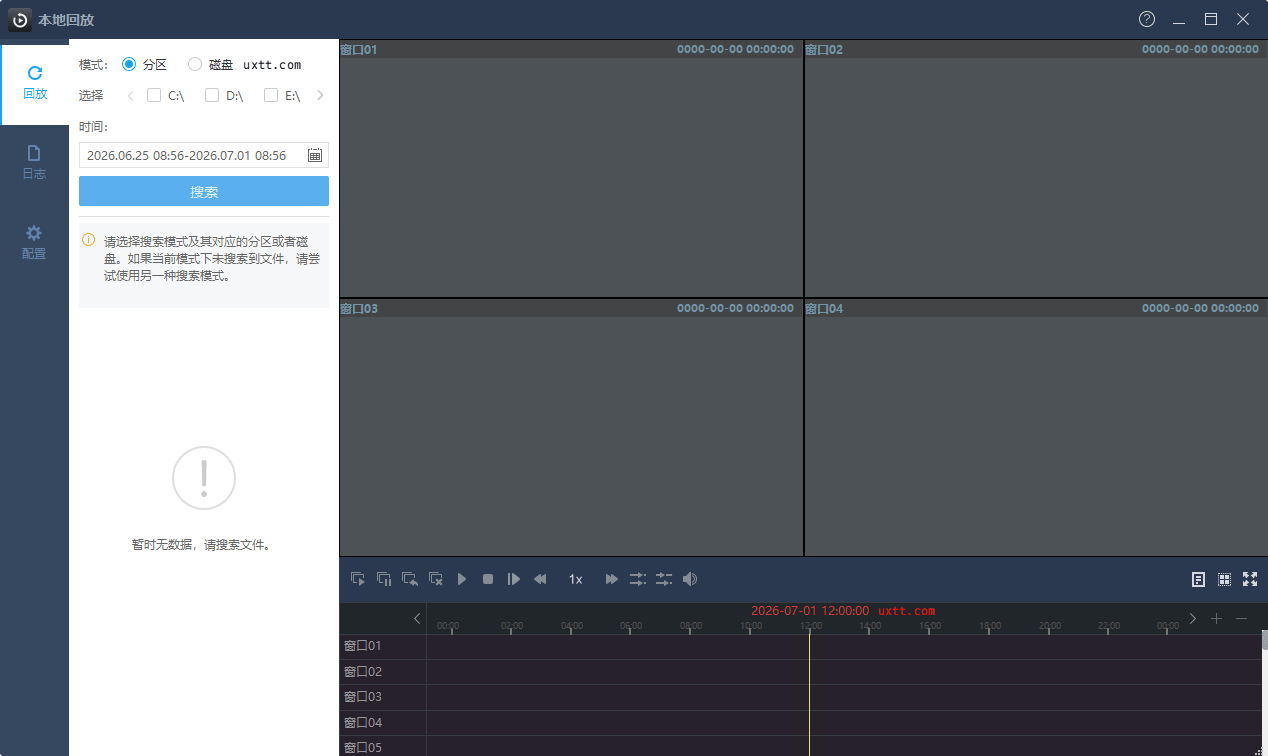Select playback pane 窗口01
This screenshot has width=1268, height=756.
click(571, 168)
